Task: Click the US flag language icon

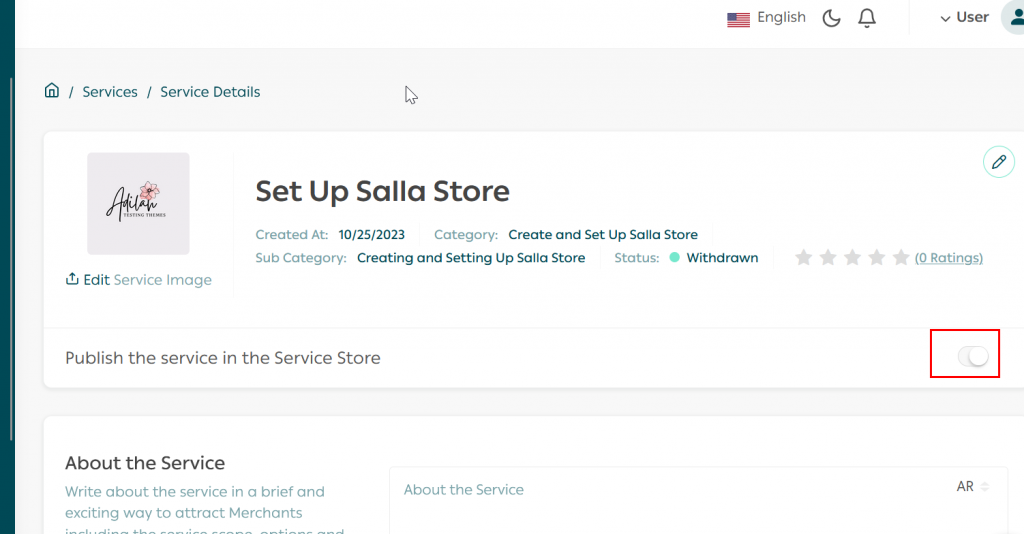Action: [x=738, y=19]
